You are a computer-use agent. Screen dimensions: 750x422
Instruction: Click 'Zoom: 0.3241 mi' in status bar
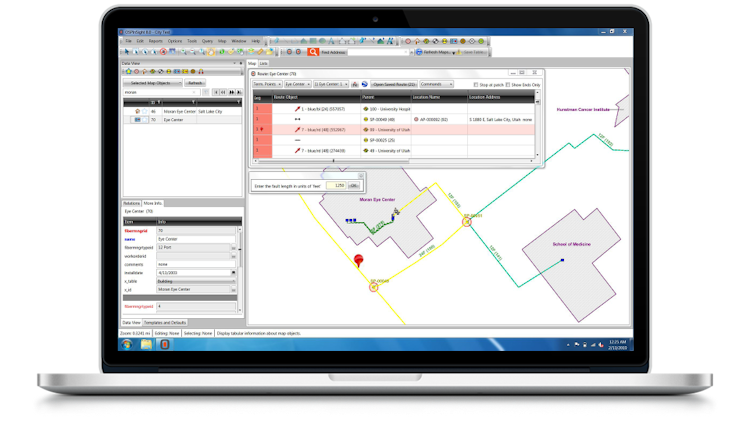click(135, 333)
